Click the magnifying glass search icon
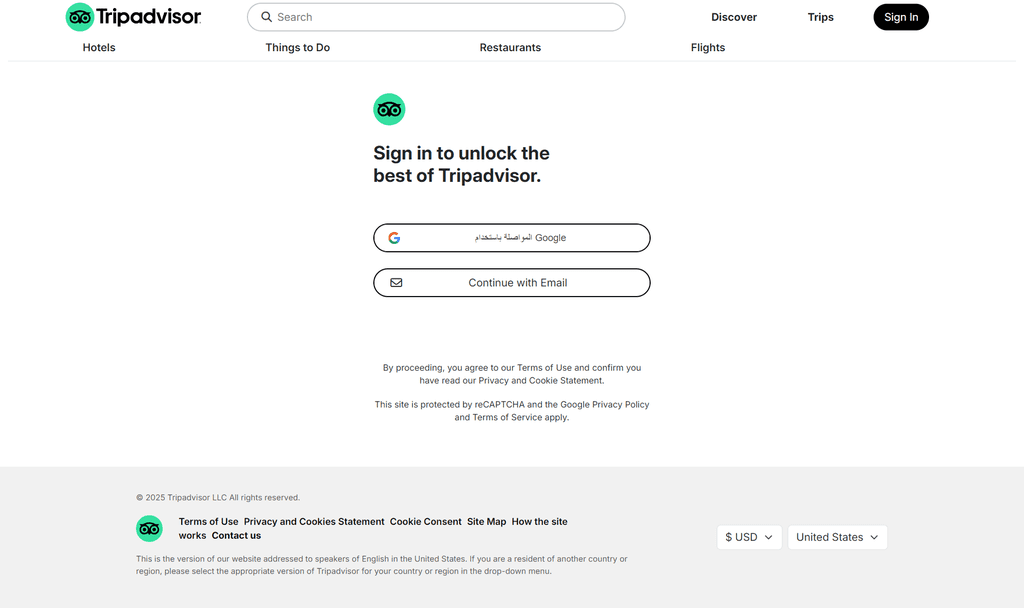 [266, 17]
